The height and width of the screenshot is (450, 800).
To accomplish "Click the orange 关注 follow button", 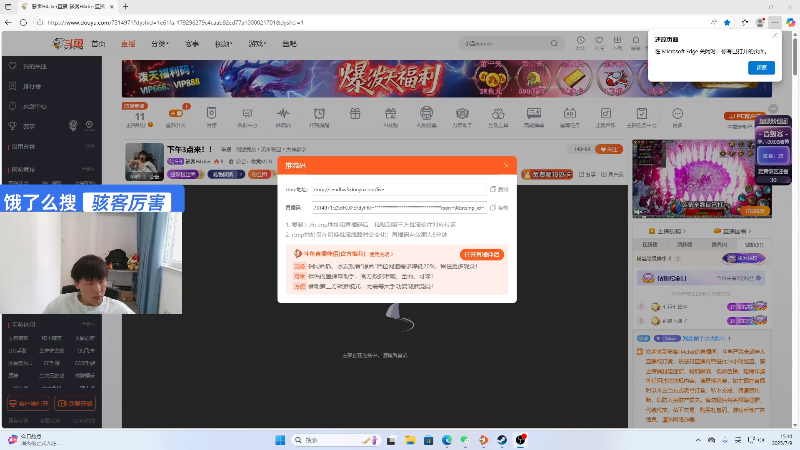I will tap(609, 149).
